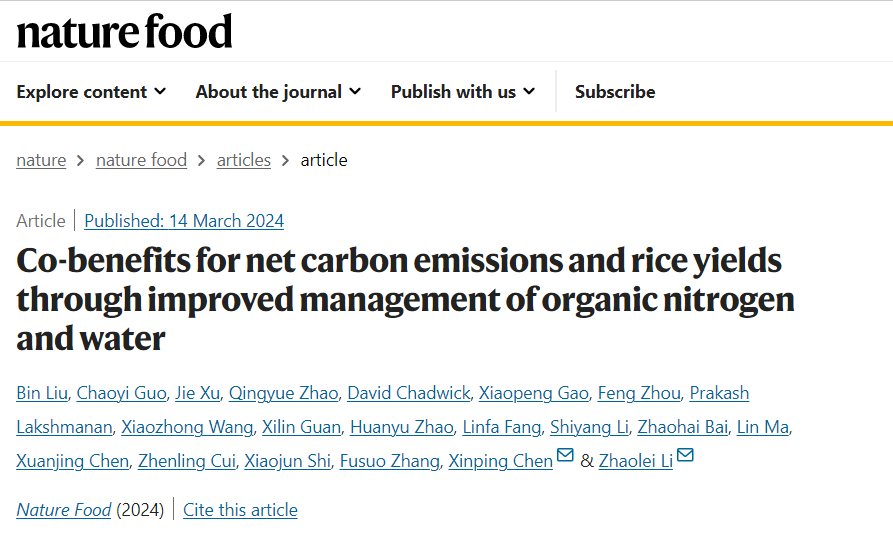Open the Nature Food journal link

click(64, 510)
